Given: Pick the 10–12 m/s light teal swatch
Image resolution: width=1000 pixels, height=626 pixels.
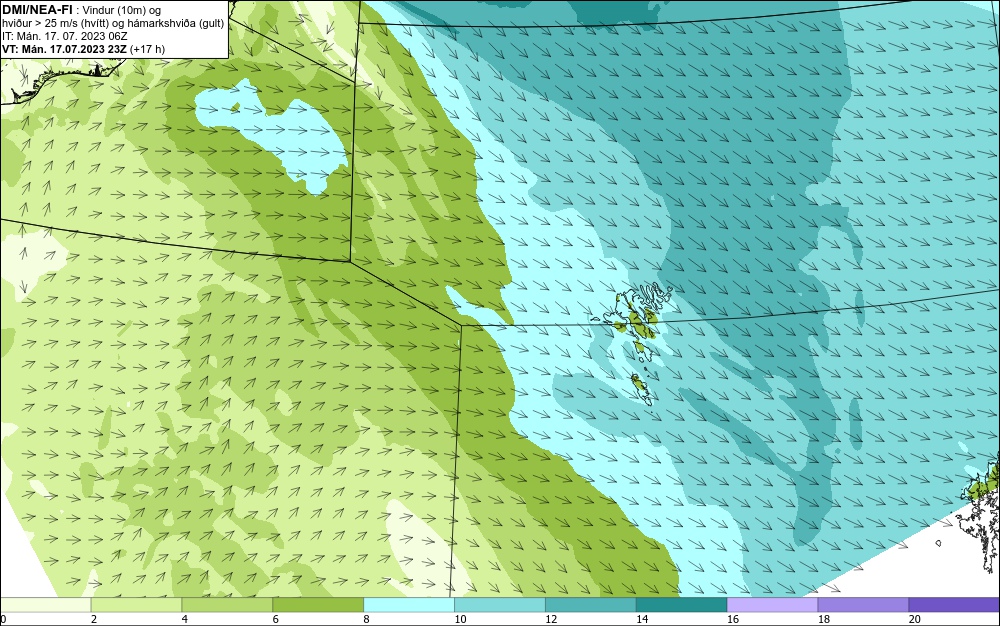Looking at the screenshot, I should [x=500, y=604].
